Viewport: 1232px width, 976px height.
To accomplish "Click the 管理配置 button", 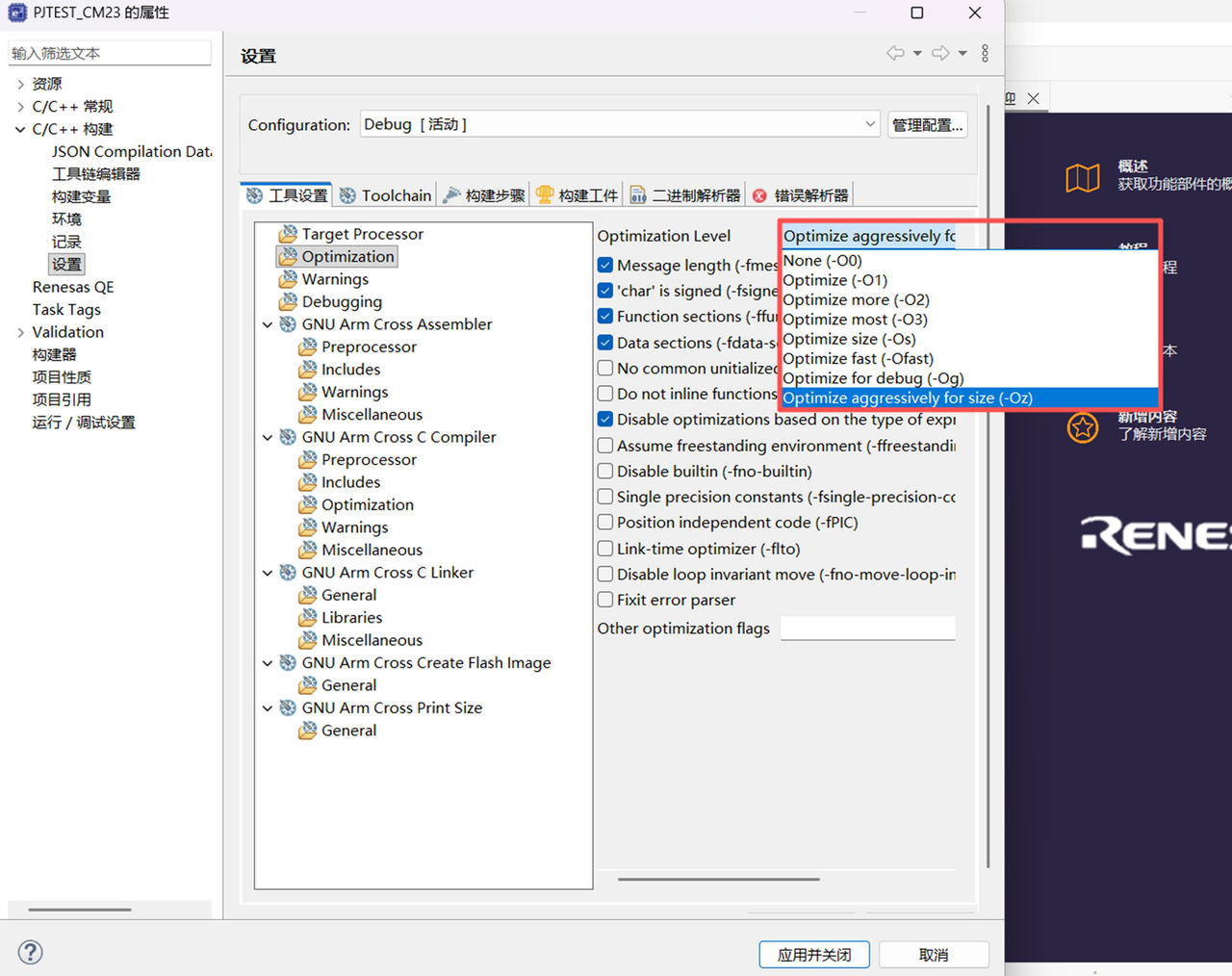I will (926, 125).
